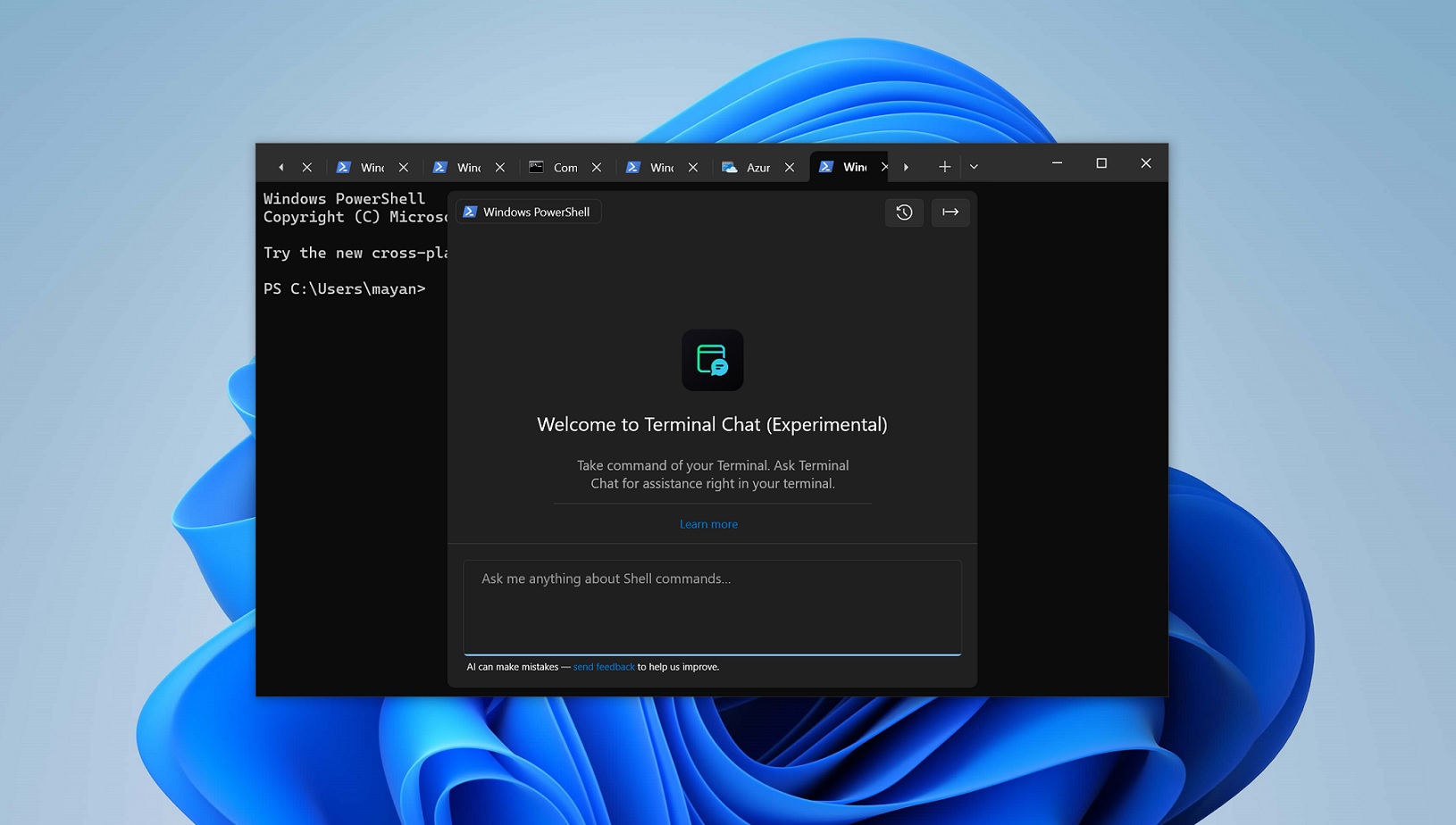Open the Learn more link
Screen dimensions: 1456x825
coord(708,524)
